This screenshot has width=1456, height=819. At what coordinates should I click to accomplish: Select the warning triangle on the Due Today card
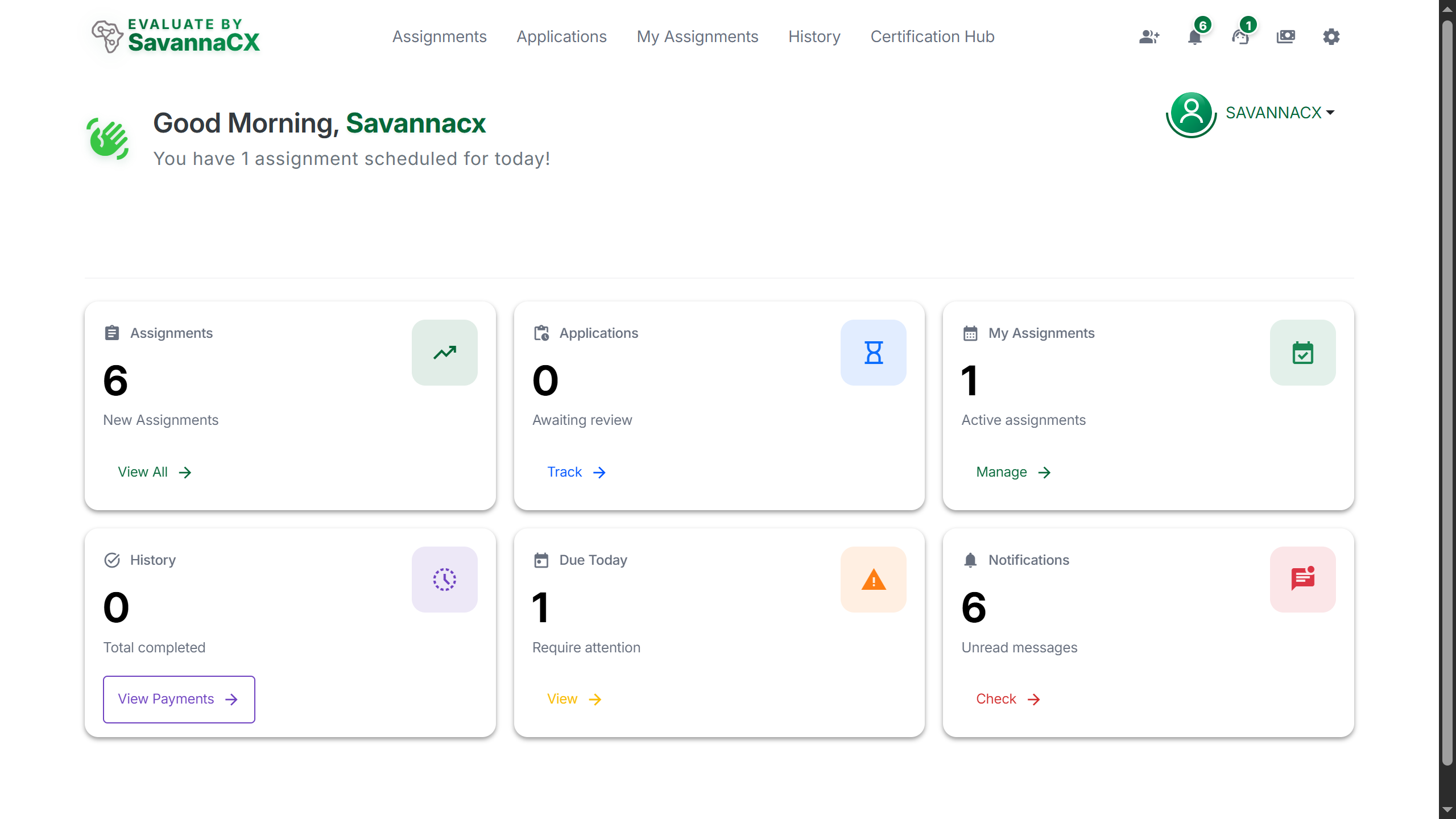coord(873,580)
